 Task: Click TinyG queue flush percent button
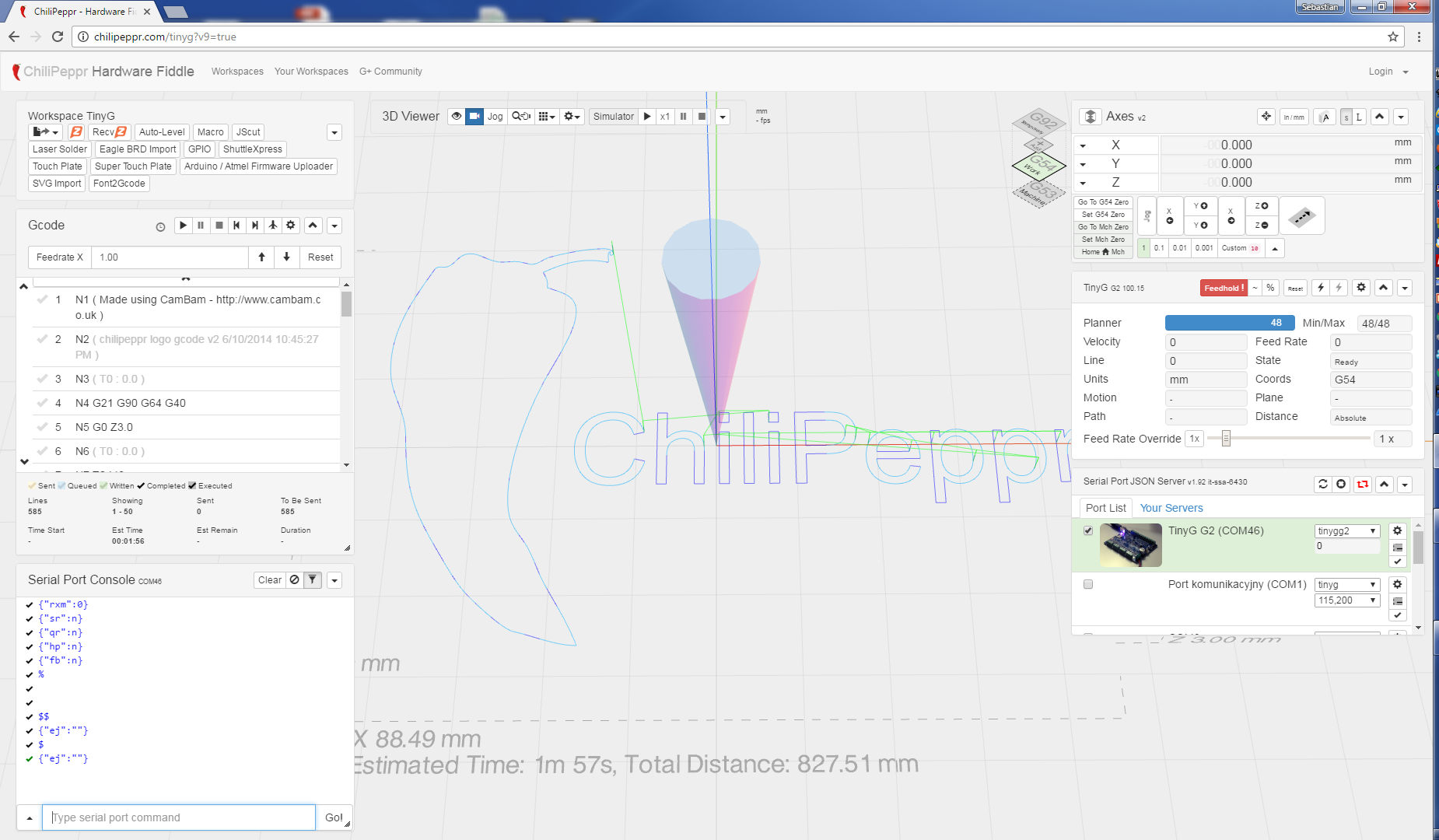point(1270,288)
